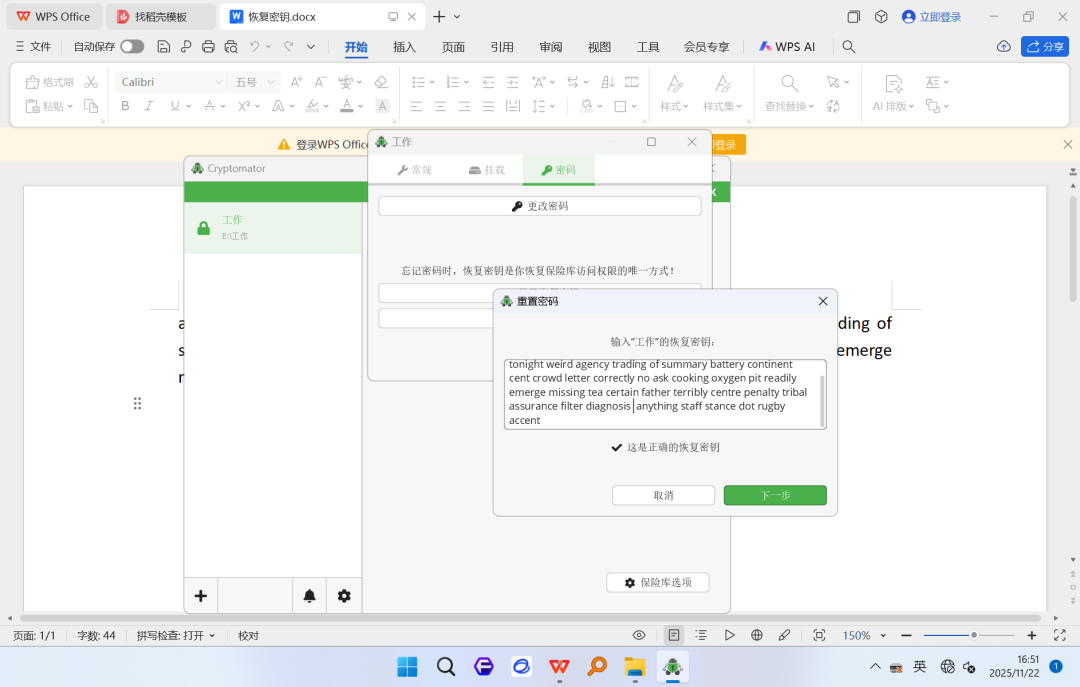This screenshot has height=687, width=1080.
Task: Click the green 下一步 button
Action: (x=775, y=495)
